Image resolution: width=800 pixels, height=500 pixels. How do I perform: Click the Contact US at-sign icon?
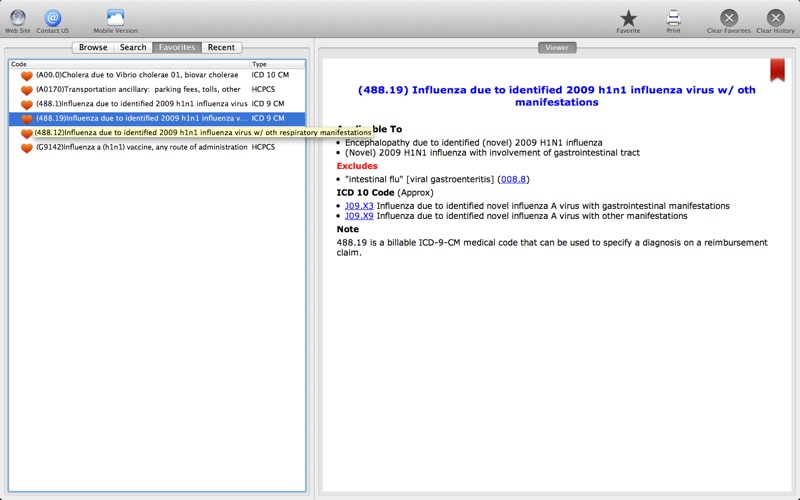coord(53,17)
